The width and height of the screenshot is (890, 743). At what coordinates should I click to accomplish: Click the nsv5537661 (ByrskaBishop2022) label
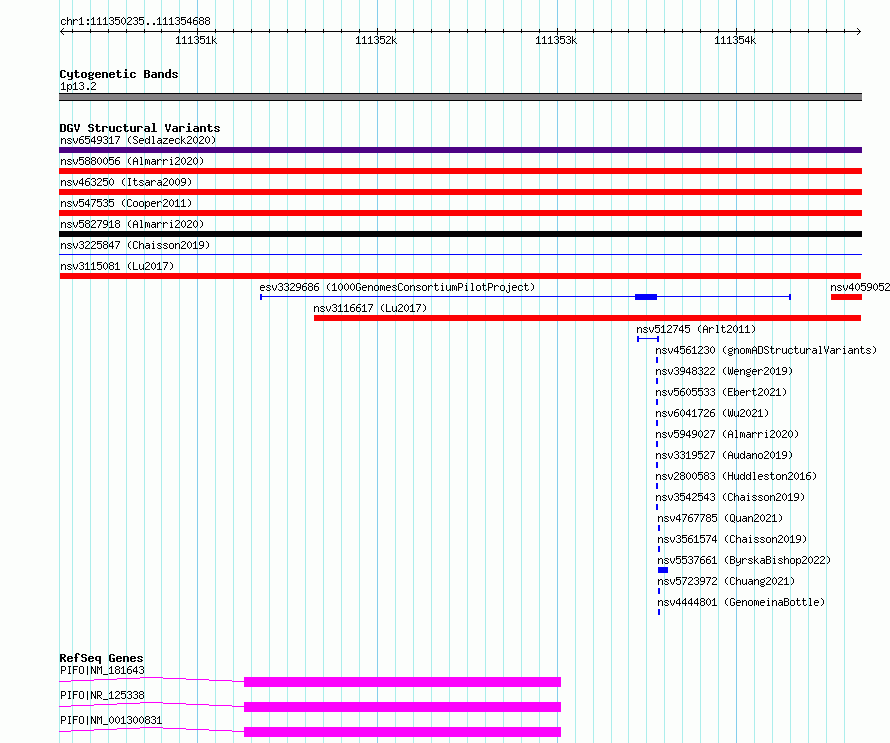(x=744, y=560)
